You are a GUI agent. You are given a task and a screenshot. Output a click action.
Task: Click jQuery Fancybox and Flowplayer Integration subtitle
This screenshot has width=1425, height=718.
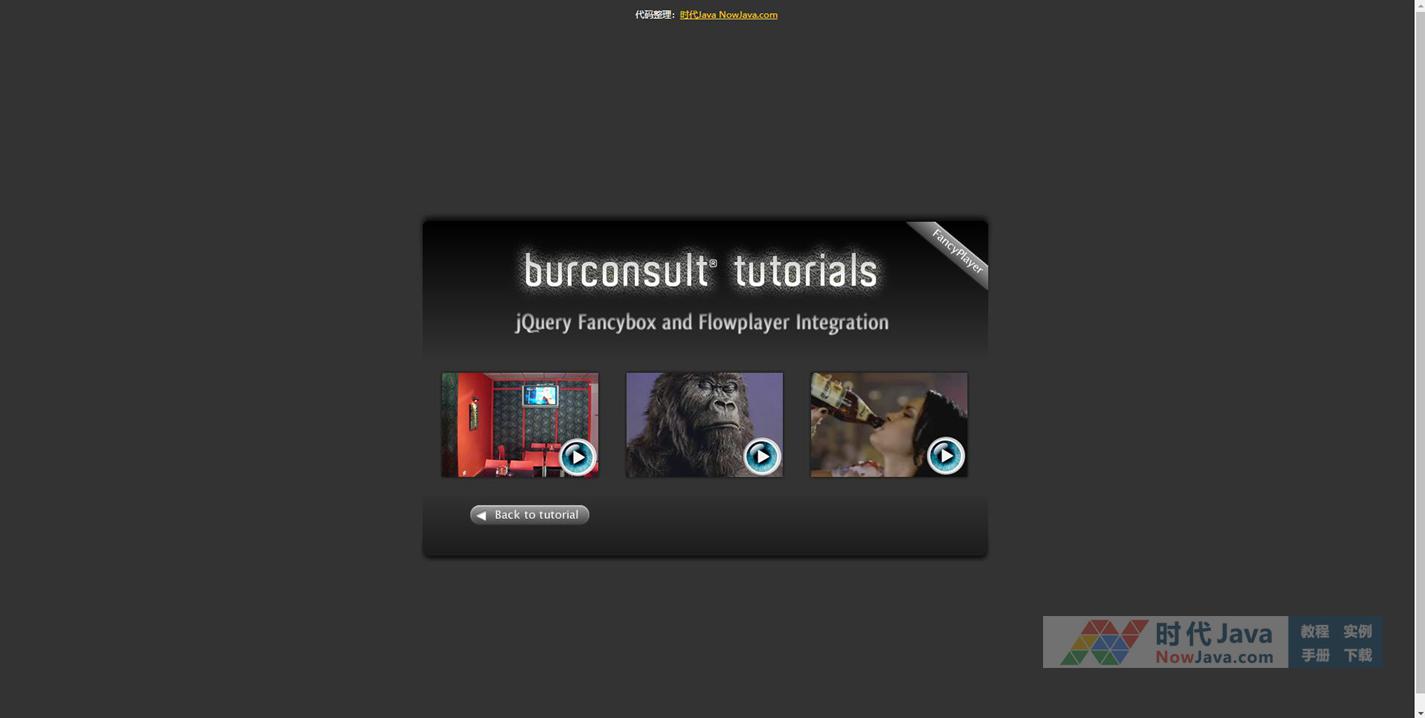coord(702,322)
